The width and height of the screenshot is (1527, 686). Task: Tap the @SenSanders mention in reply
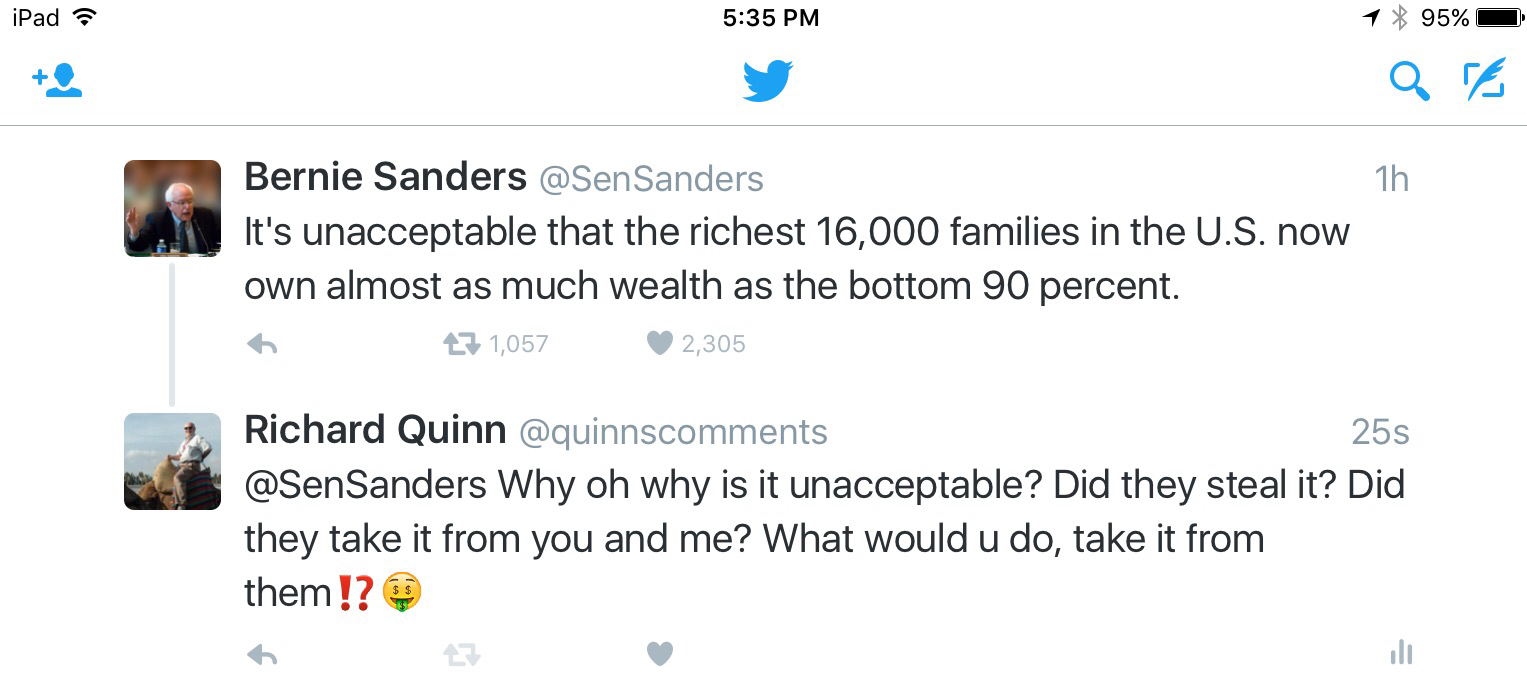(x=365, y=485)
